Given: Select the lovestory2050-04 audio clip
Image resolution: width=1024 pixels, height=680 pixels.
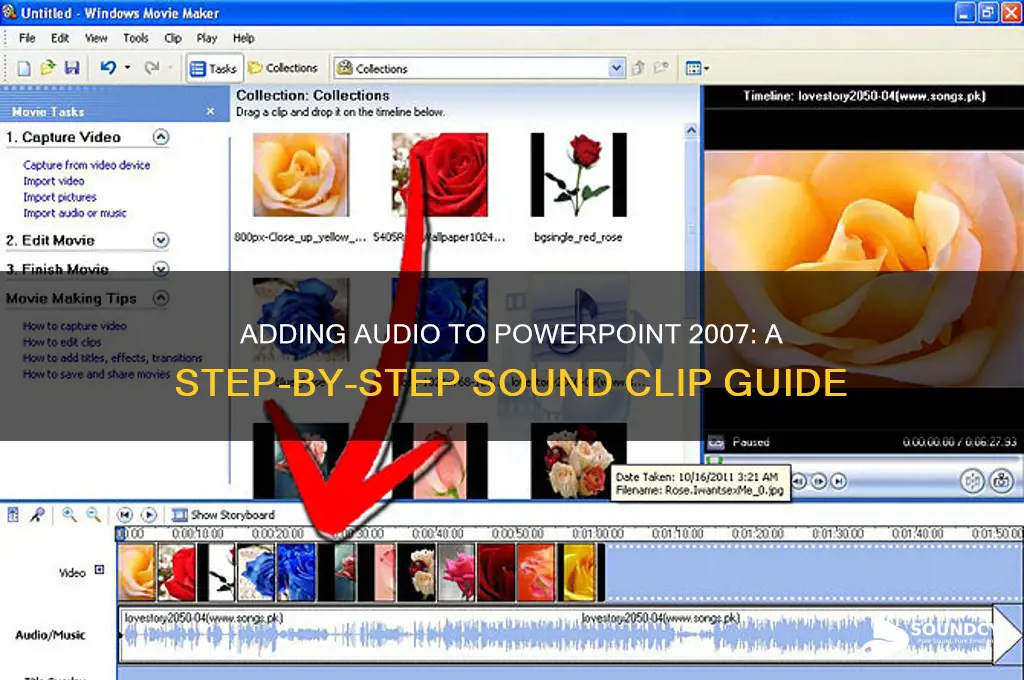Looking at the screenshot, I should pos(558,635).
